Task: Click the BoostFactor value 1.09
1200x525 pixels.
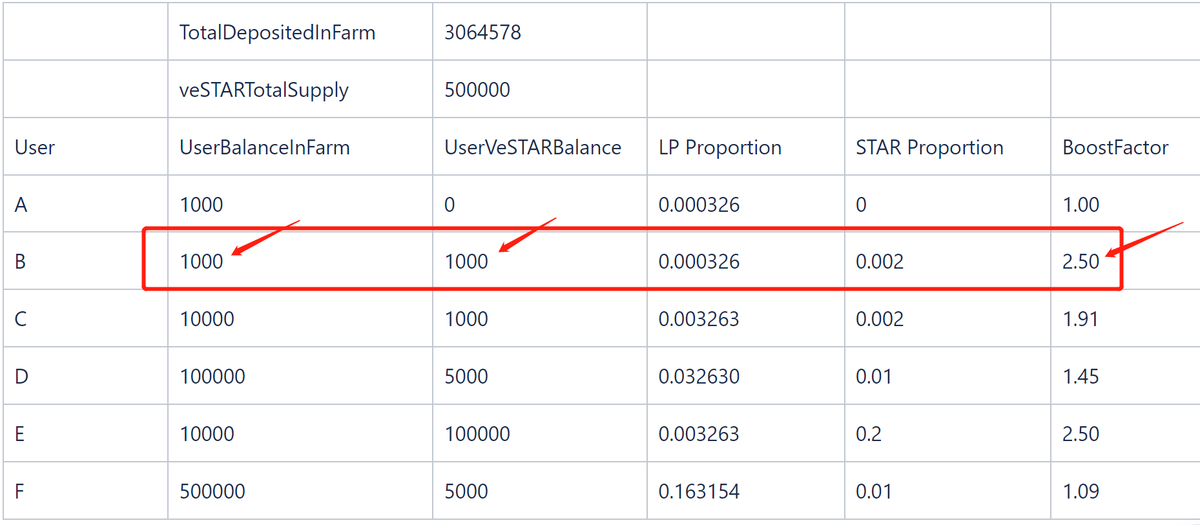Action: [1081, 491]
